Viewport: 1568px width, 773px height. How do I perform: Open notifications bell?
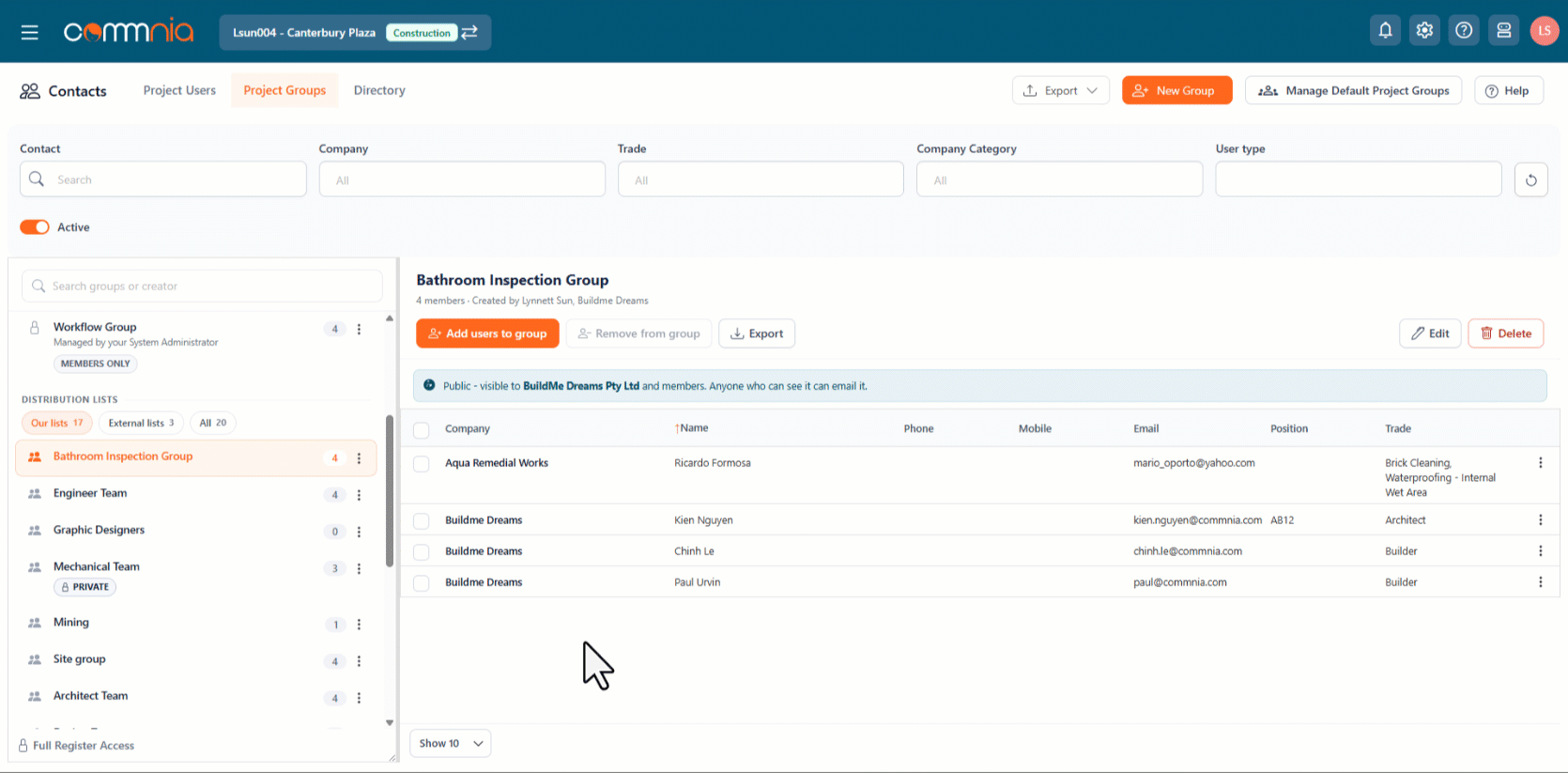pyautogui.click(x=1385, y=31)
